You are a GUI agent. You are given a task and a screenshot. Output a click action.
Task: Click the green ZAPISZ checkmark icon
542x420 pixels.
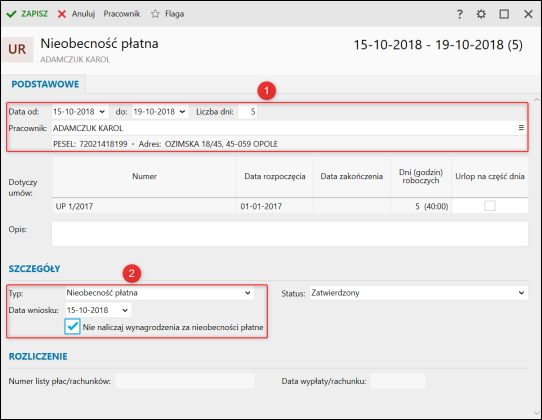click(11, 14)
